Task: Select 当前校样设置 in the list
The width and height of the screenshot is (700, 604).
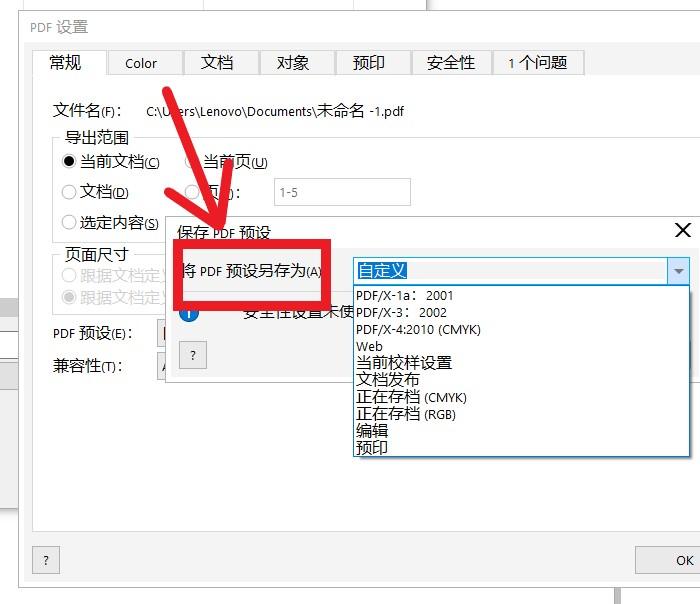Action: click(521, 363)
